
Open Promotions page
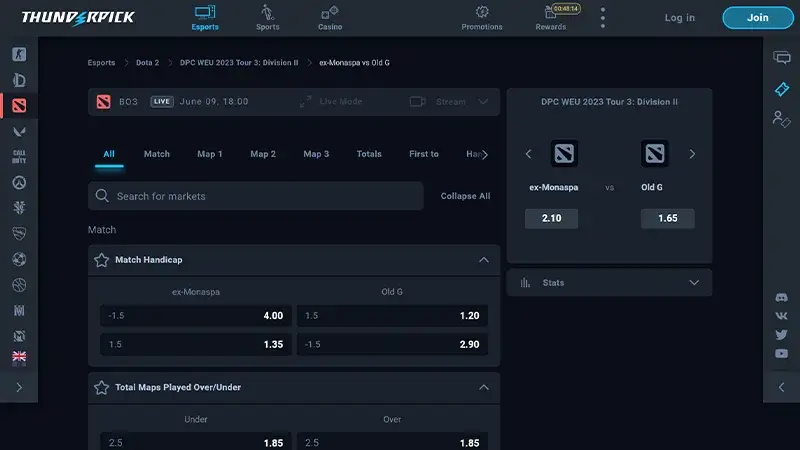click(x=482, y=18)
